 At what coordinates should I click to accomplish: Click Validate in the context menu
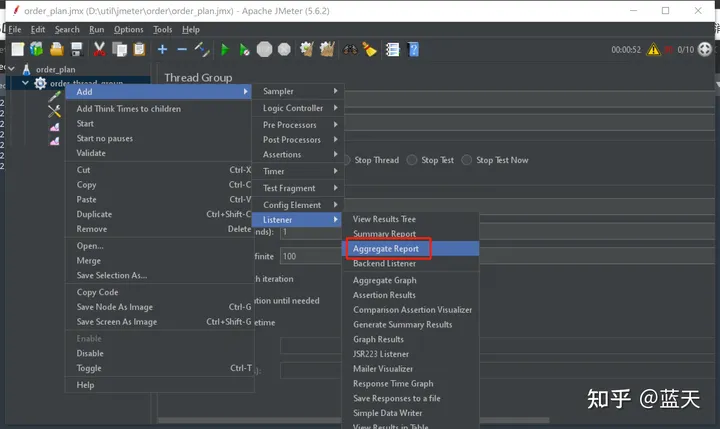160,153
